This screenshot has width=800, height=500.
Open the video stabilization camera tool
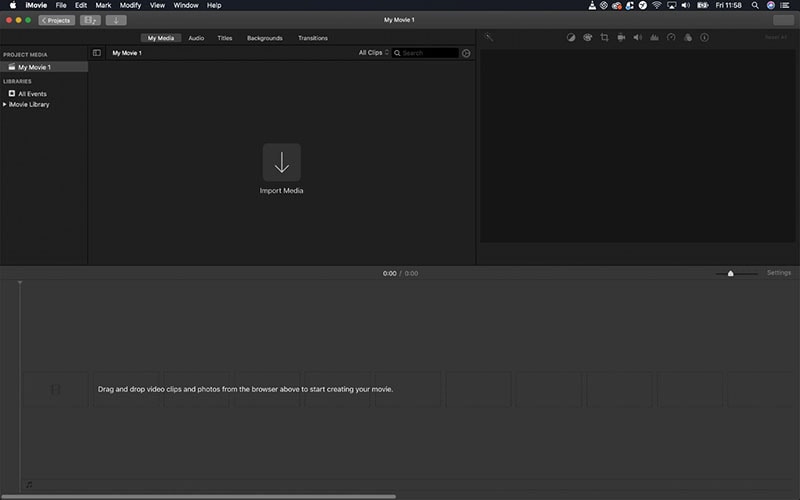621,37
